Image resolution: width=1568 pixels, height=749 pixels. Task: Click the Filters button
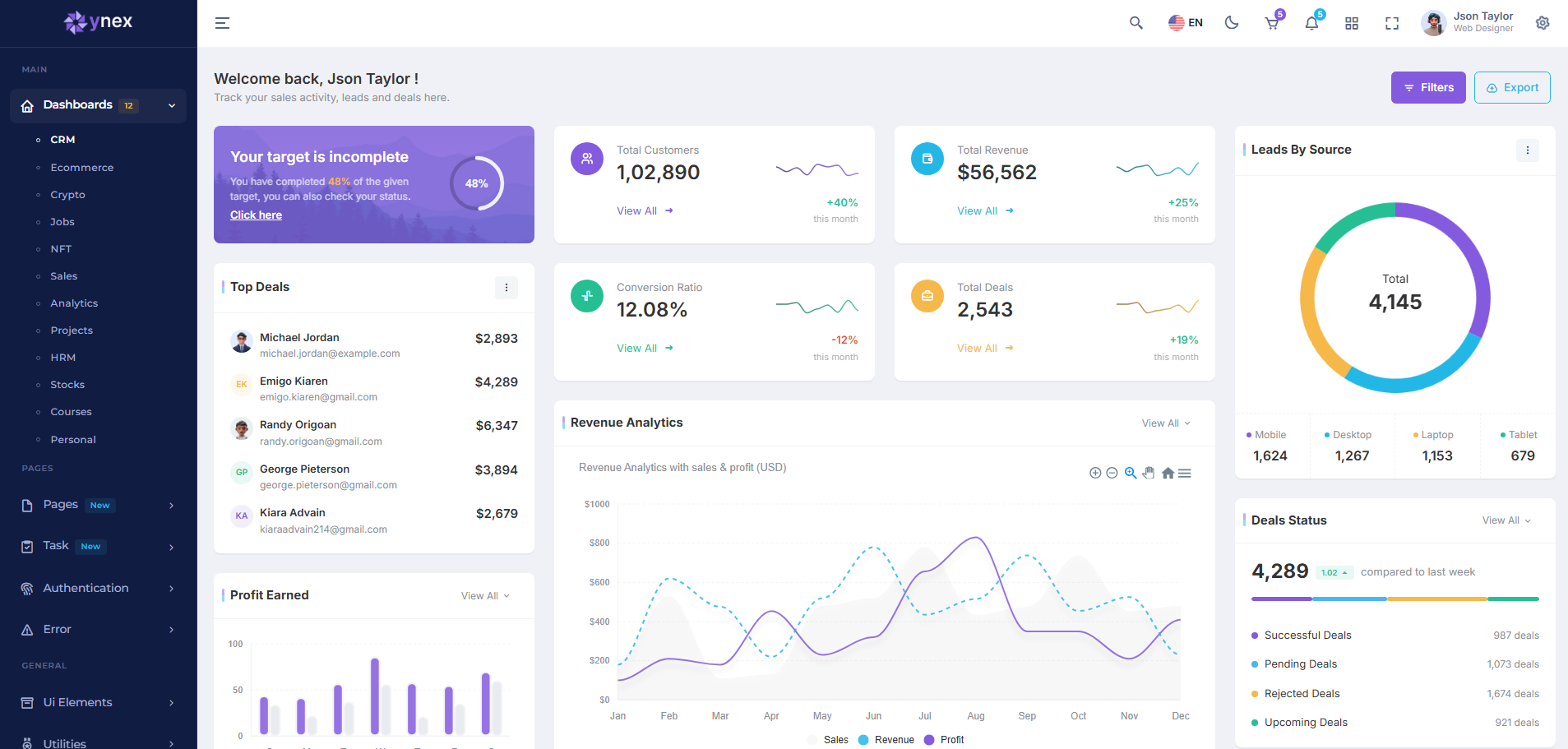[1428, 88]
